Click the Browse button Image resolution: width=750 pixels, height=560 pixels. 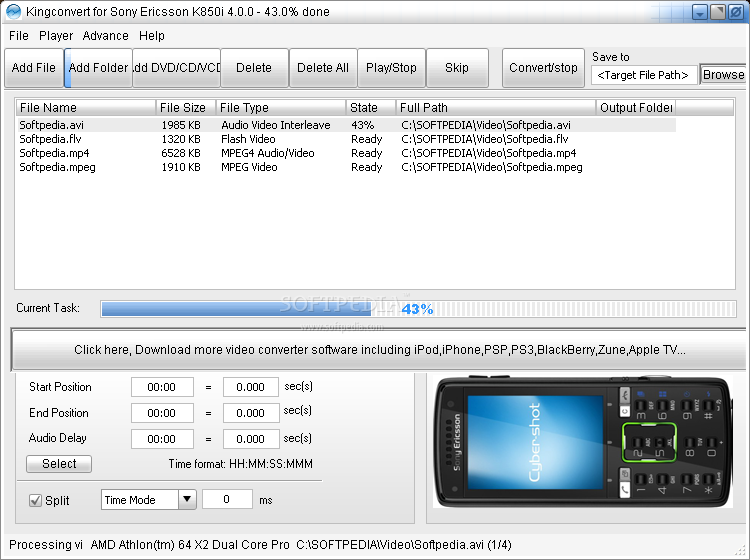(x=723, y=75)
